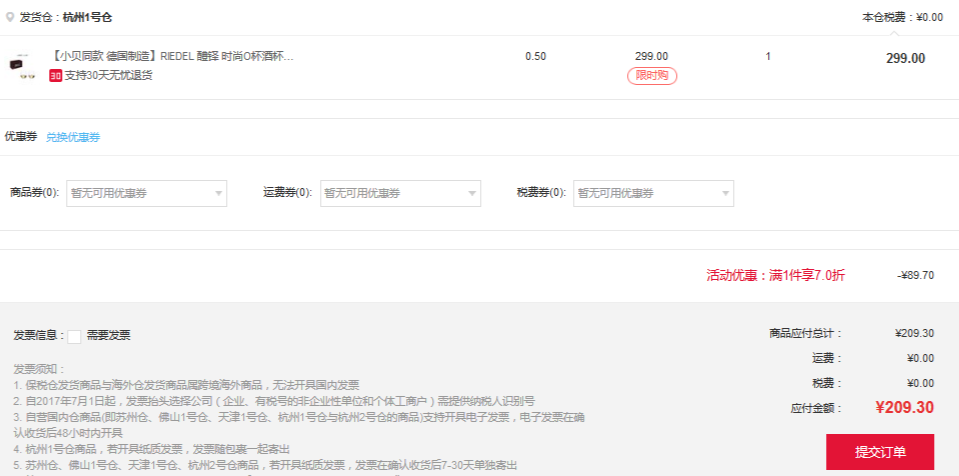Click the -¥89.70 discount amount
The image size is (959, 476).
(915, 275)
